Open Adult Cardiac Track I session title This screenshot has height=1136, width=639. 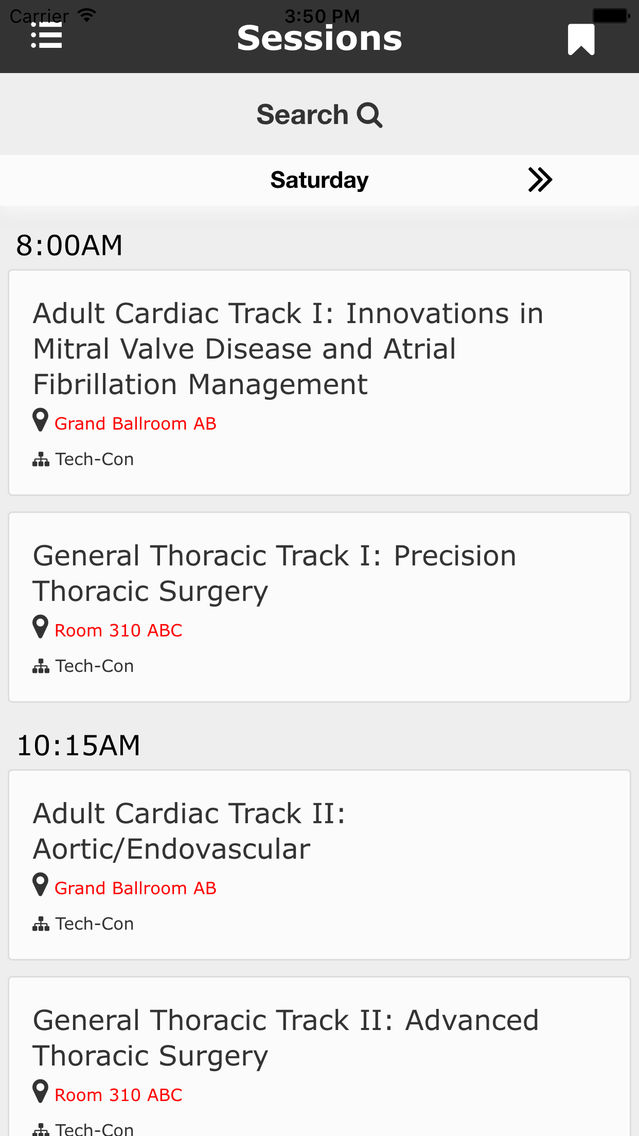tap(288, 348)
